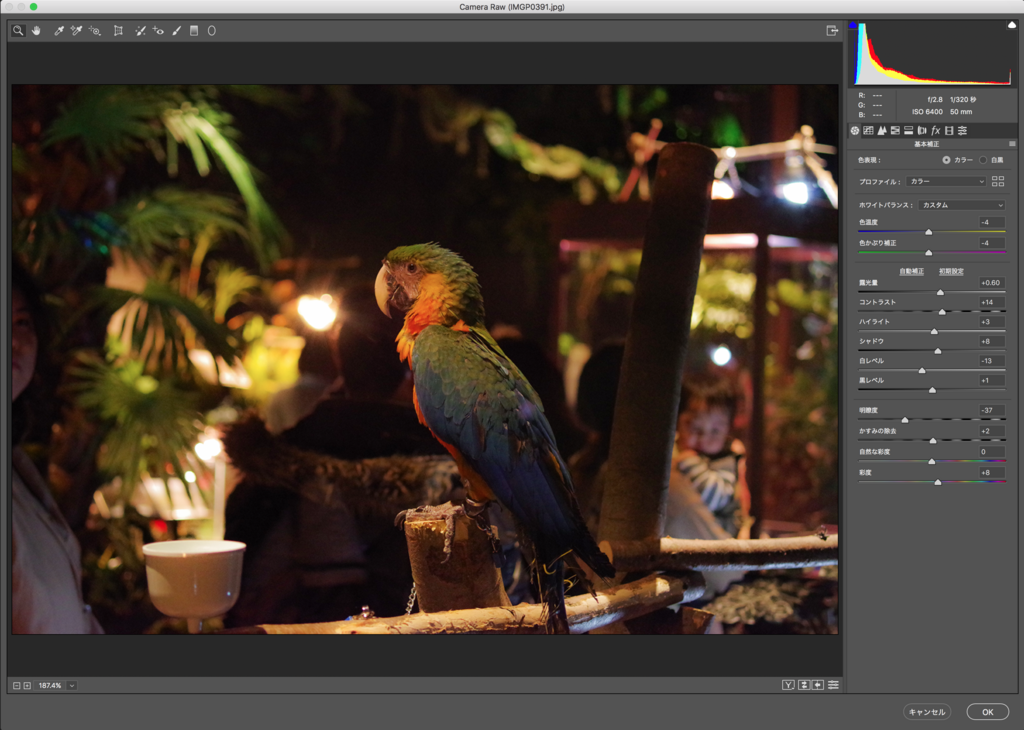Cycle before/after view with Y icon
The image size is (1024, 730).
(788, 685)
